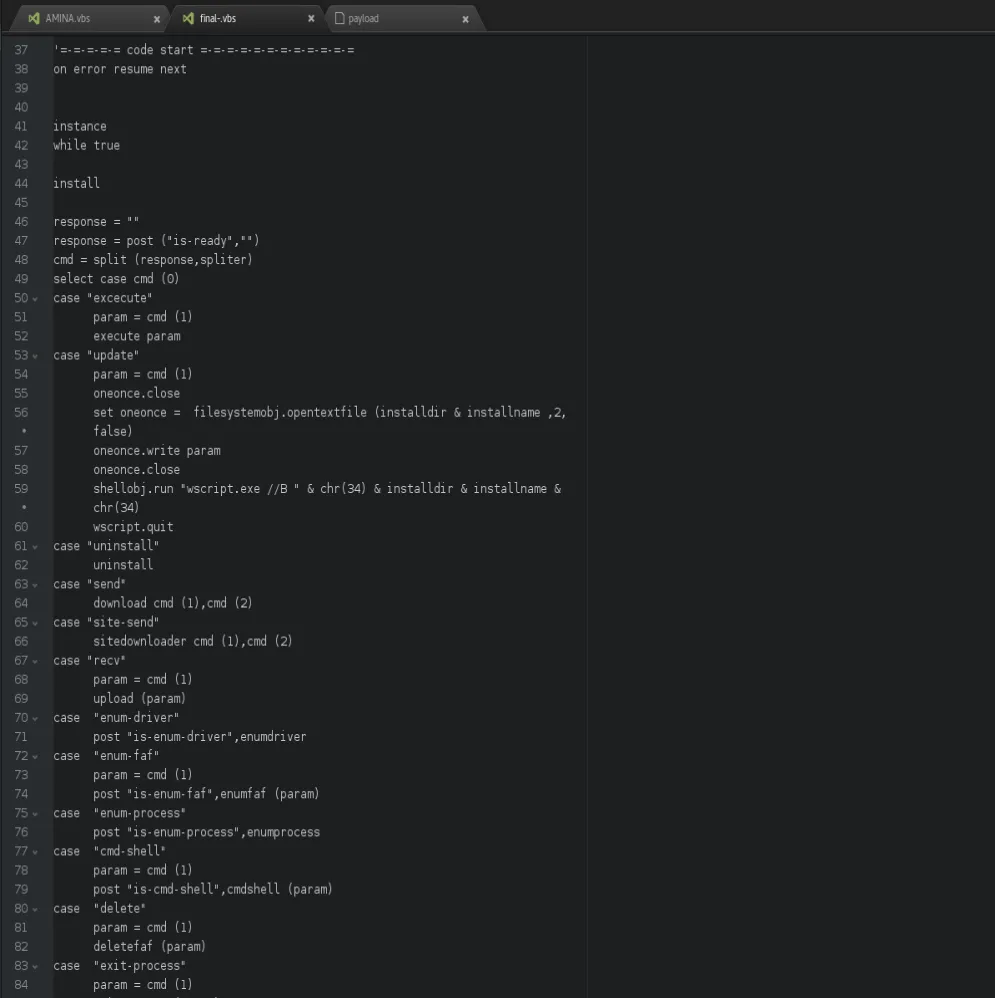The height and width of the screenshot is (998, 995).
Task: Collapse the fold arrow at line 77
Action: [35, 852]
